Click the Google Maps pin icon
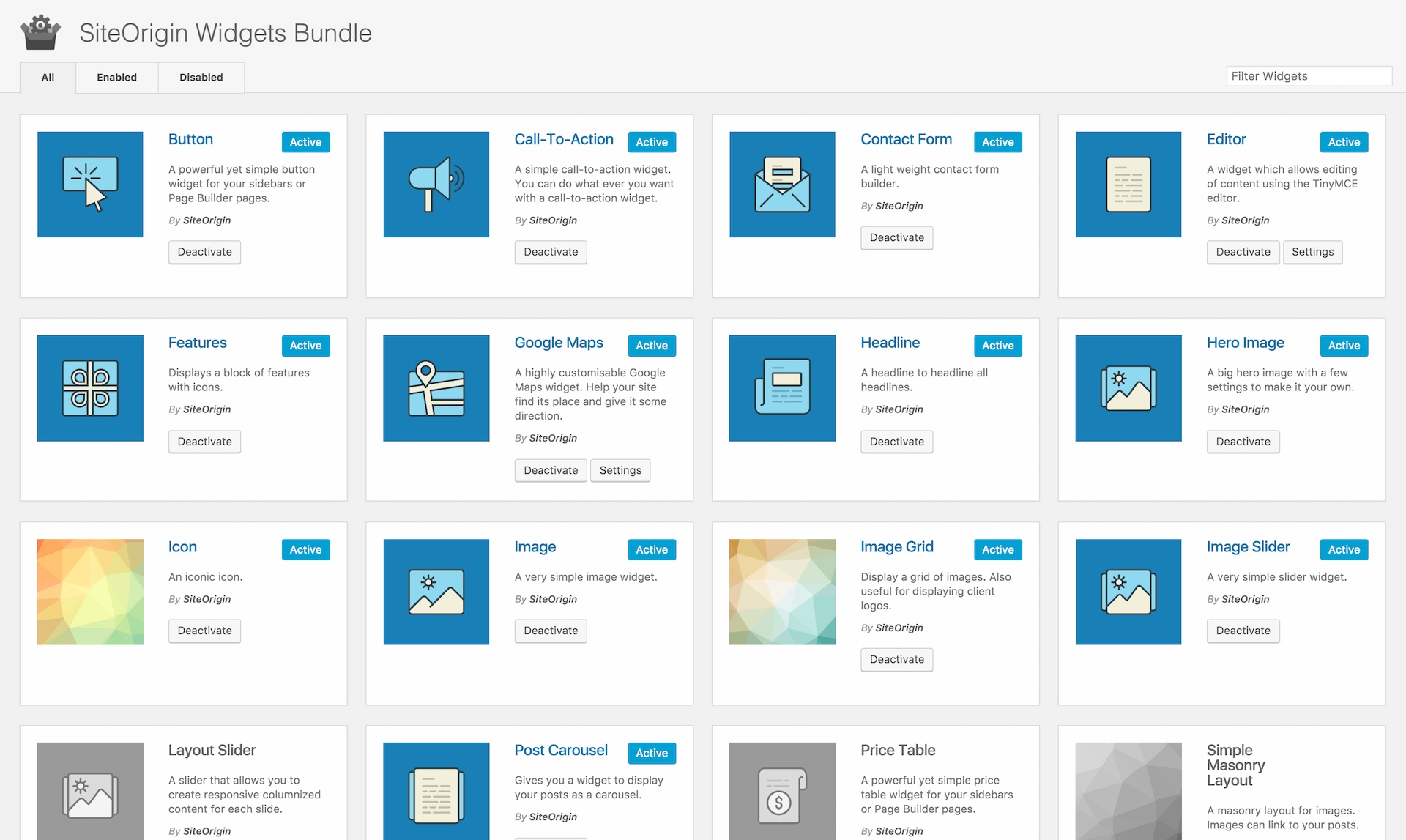 436,388
